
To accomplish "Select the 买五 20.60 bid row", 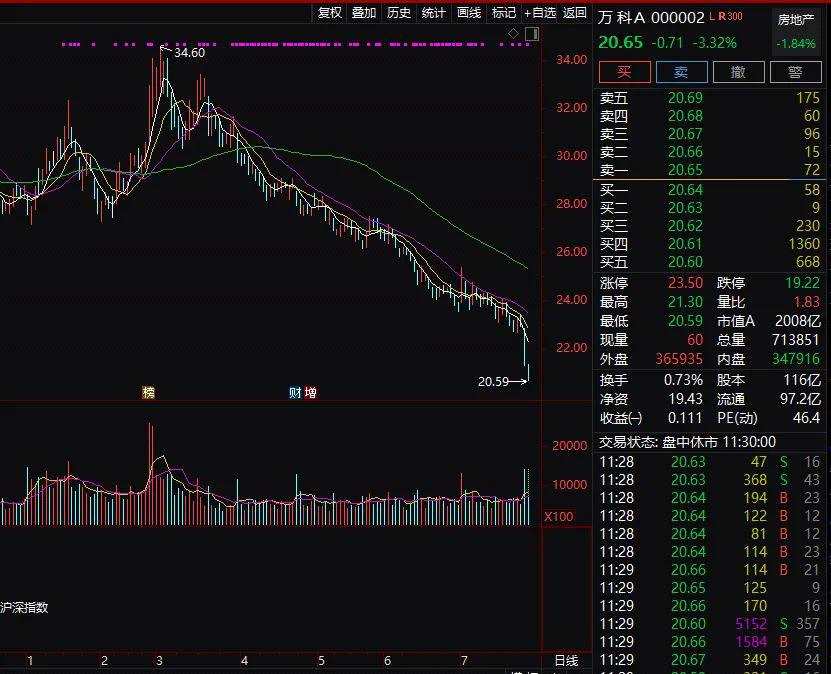I will click(710, 262).
